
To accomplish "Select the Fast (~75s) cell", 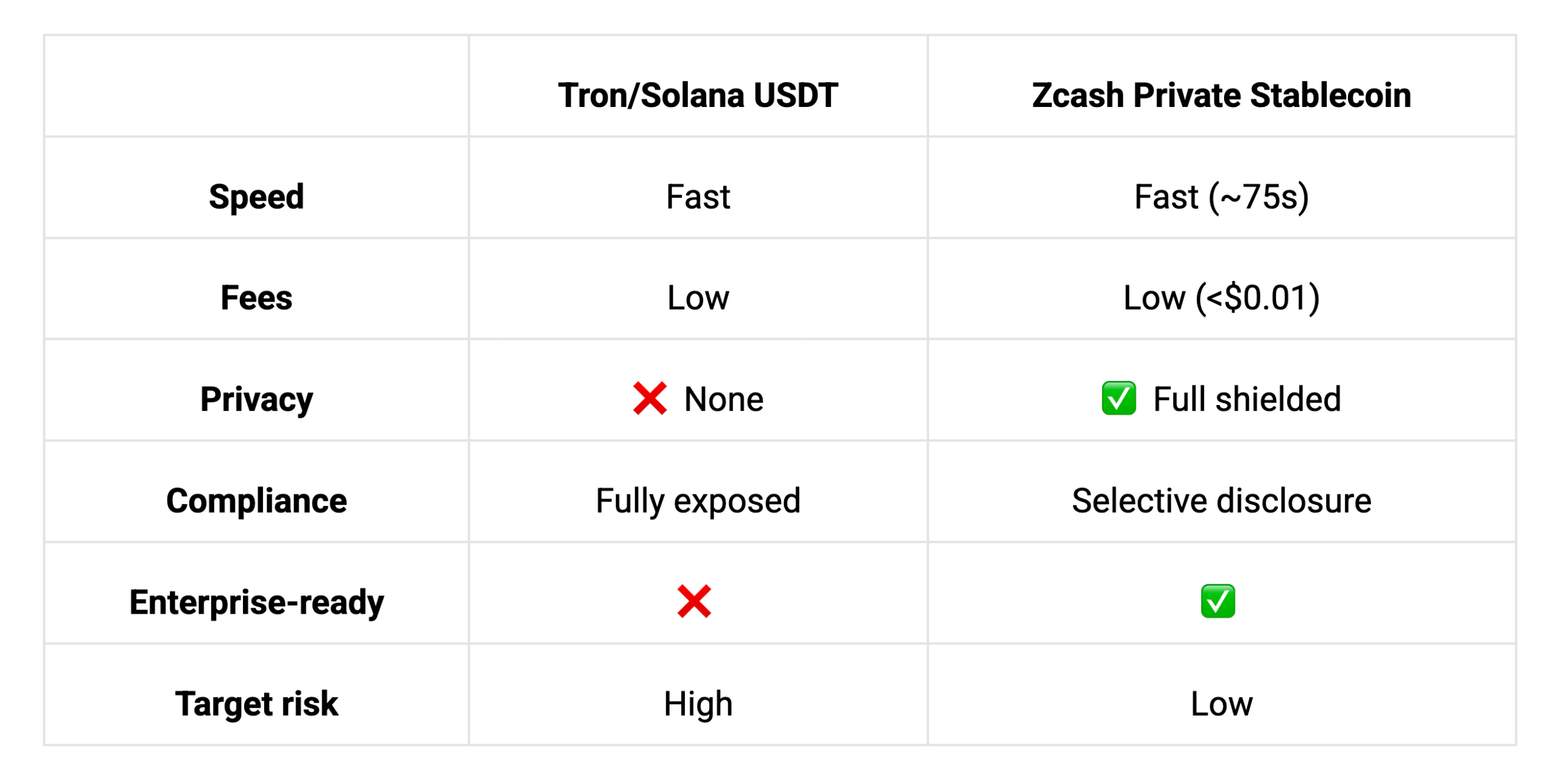I will tap(1221, 196).
